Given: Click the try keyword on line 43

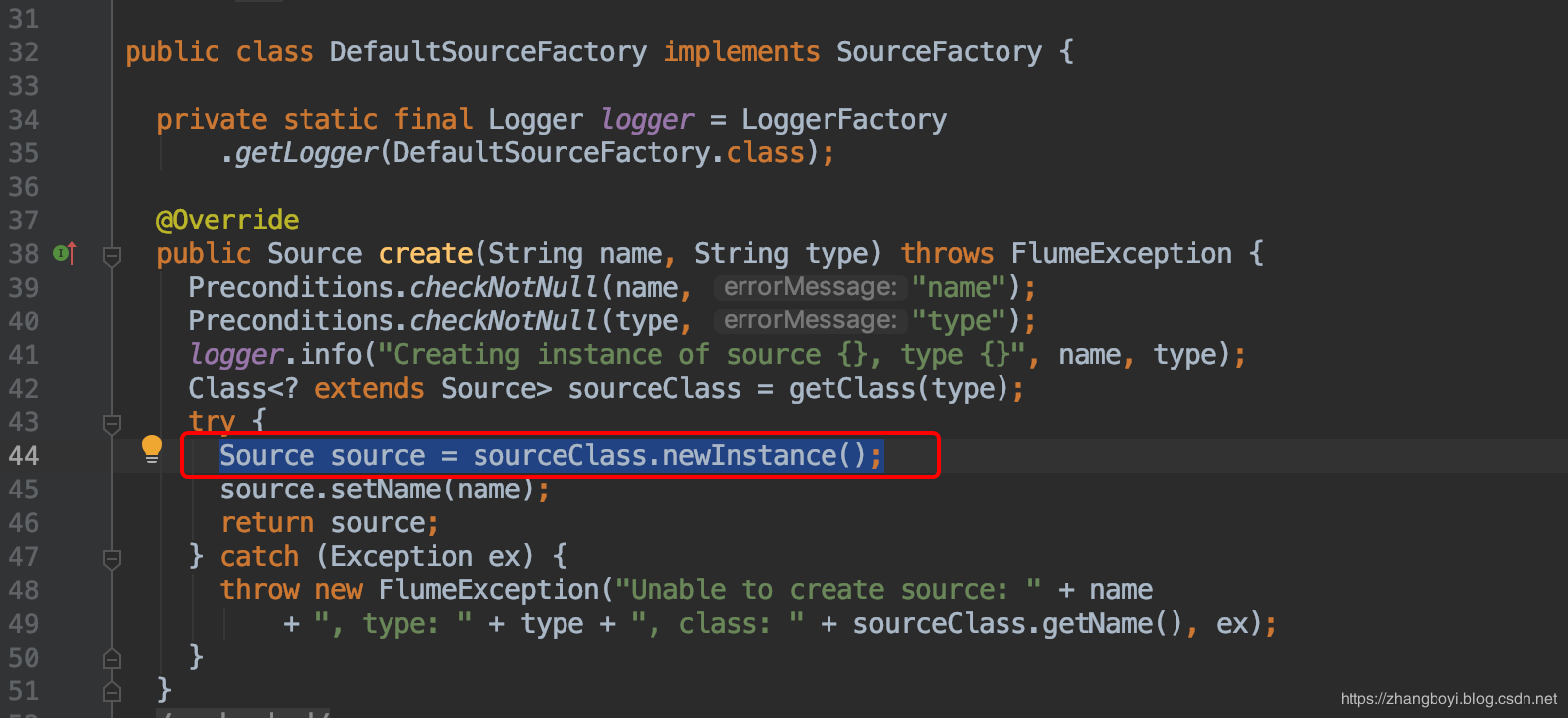Looking at the screenshot, I should [x=212, y=422].
